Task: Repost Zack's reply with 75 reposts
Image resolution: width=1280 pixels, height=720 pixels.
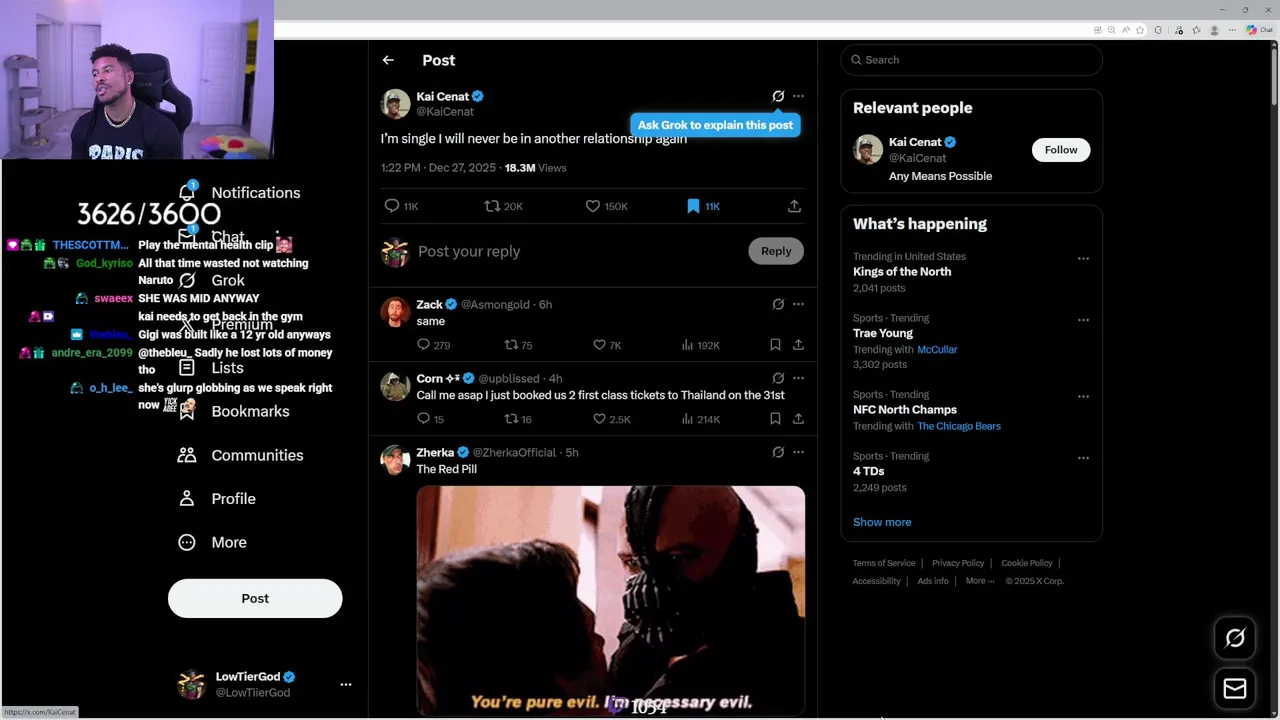Action: 518,345
